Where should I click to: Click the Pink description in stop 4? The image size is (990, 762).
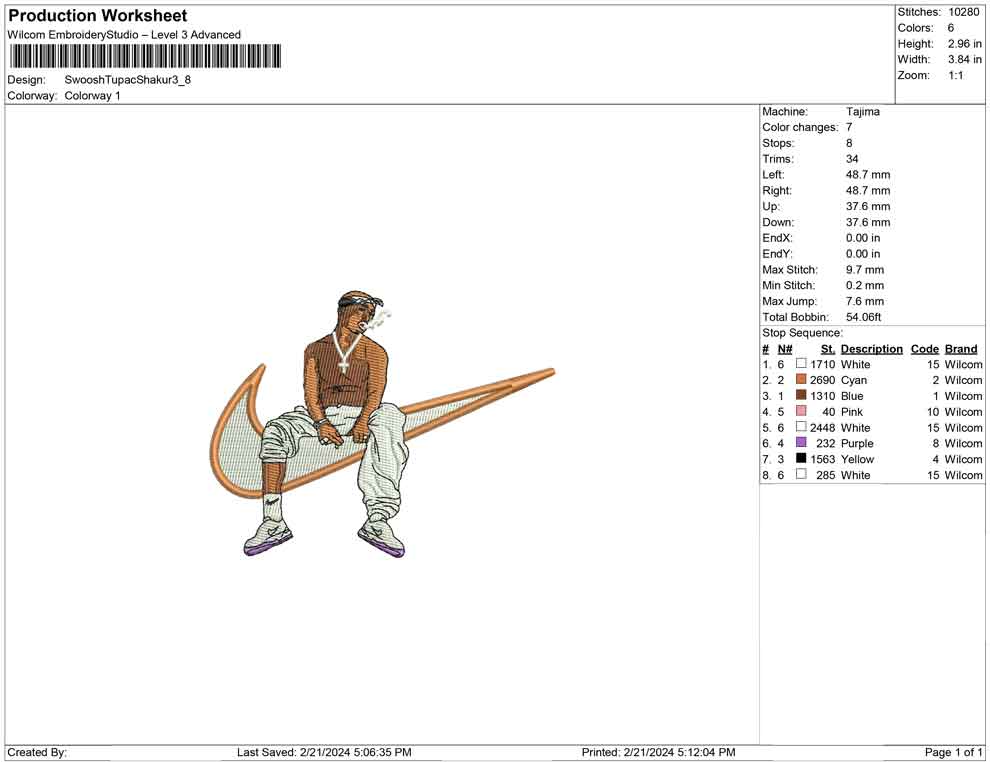point(852,412)
